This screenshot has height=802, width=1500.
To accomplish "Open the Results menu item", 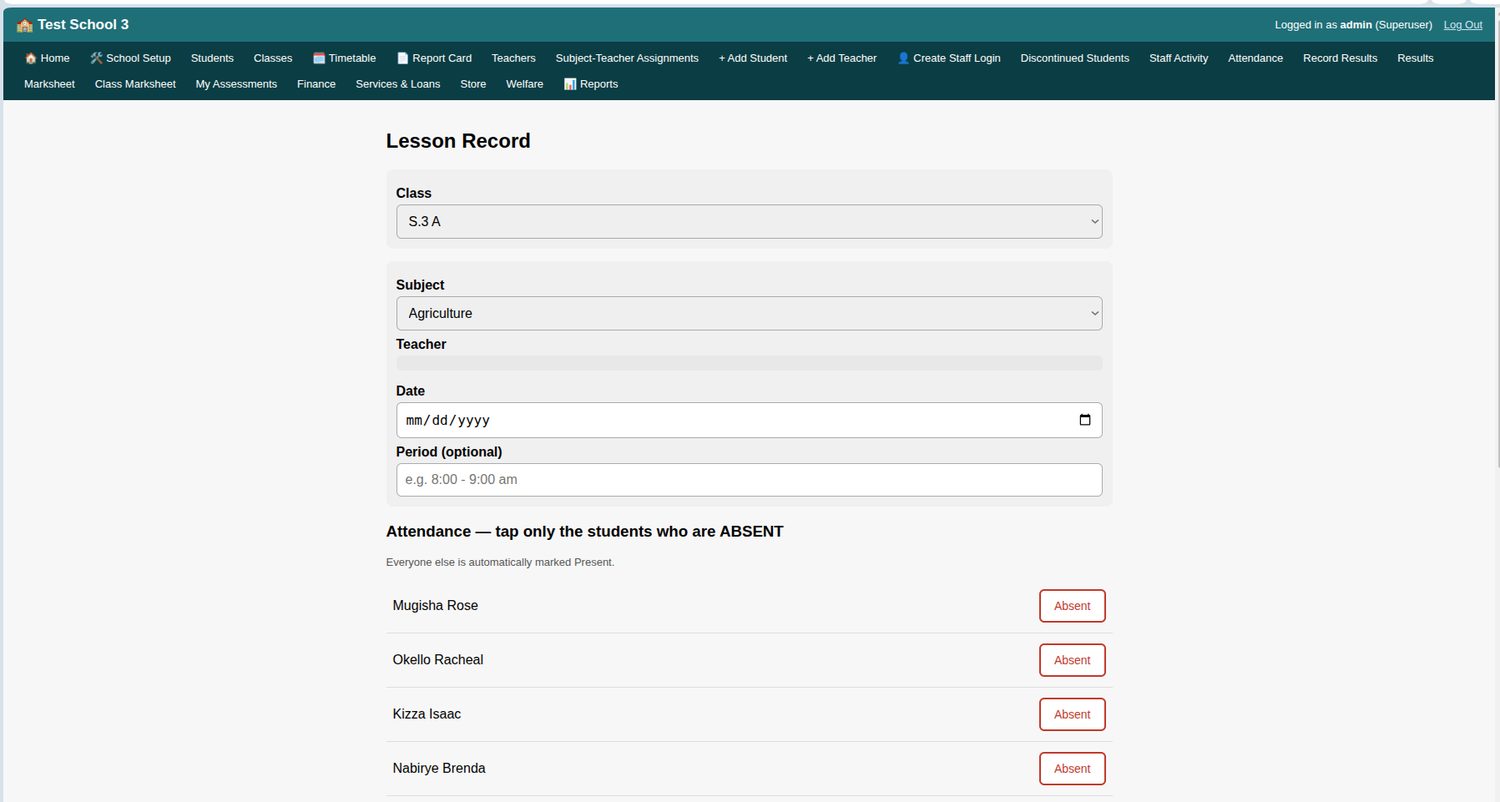I will click(1416, 58).
